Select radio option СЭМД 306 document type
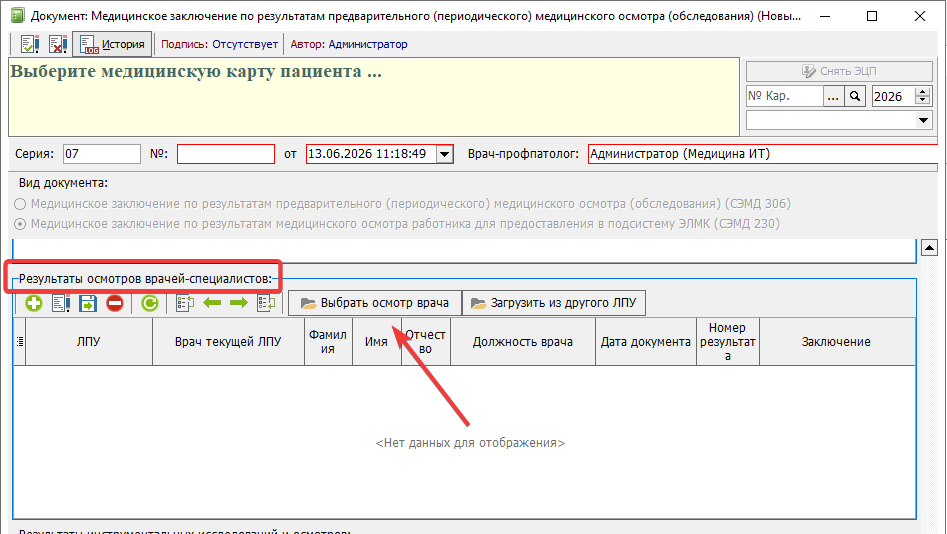The width and height of the screenshot is (947, 534). 20,204
